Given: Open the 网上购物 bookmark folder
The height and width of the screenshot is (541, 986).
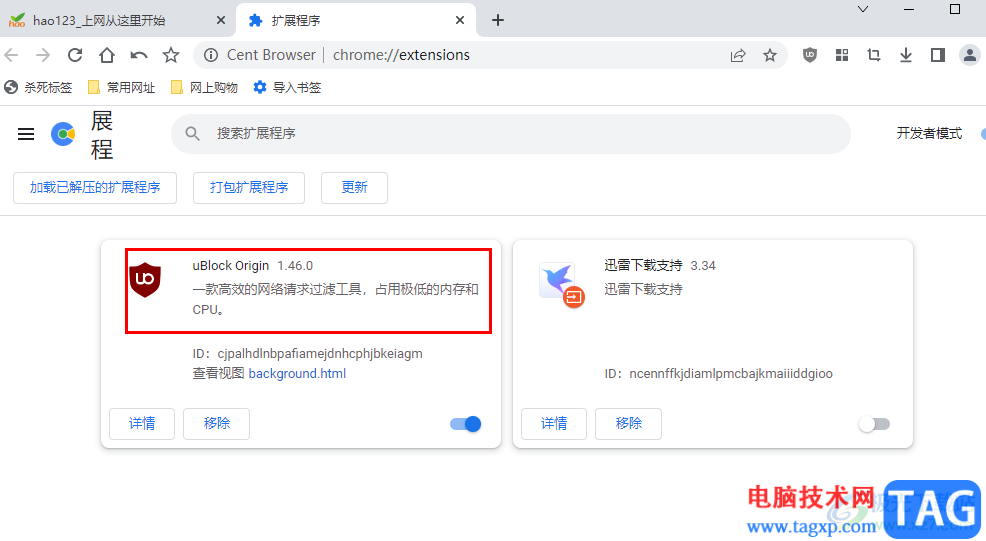Looking at the screenshot, I should [x=204, y=87].
